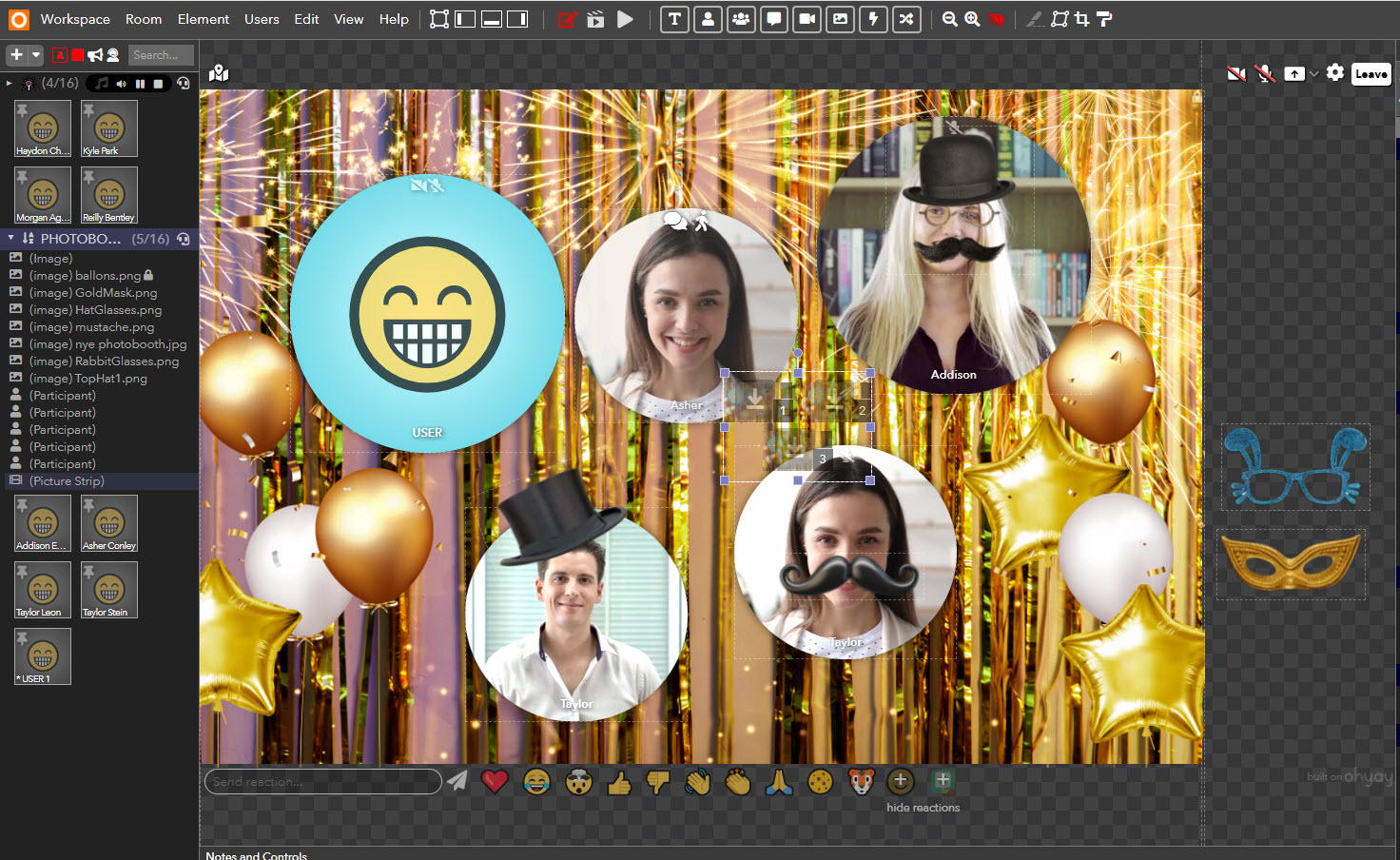Toggle the red hidden-eye visibility icon

(996, 19)
